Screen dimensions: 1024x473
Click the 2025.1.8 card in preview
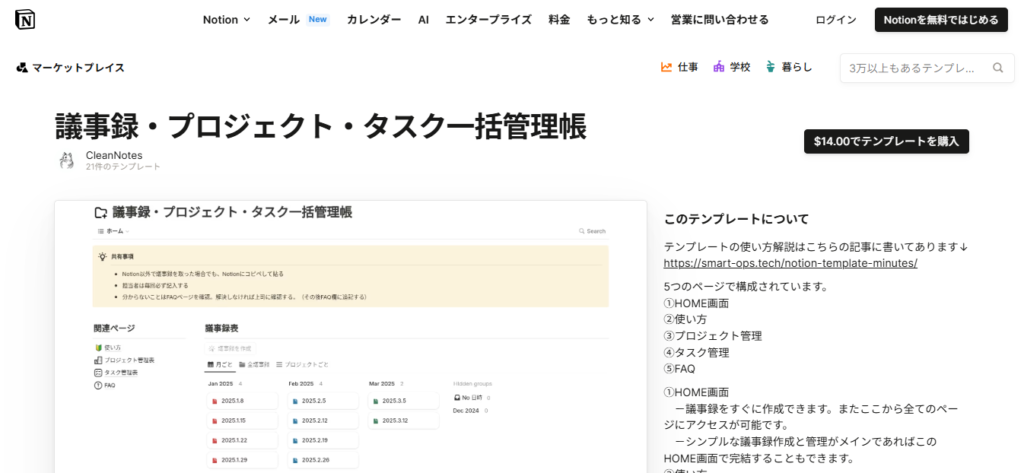(x=242, y=400)
